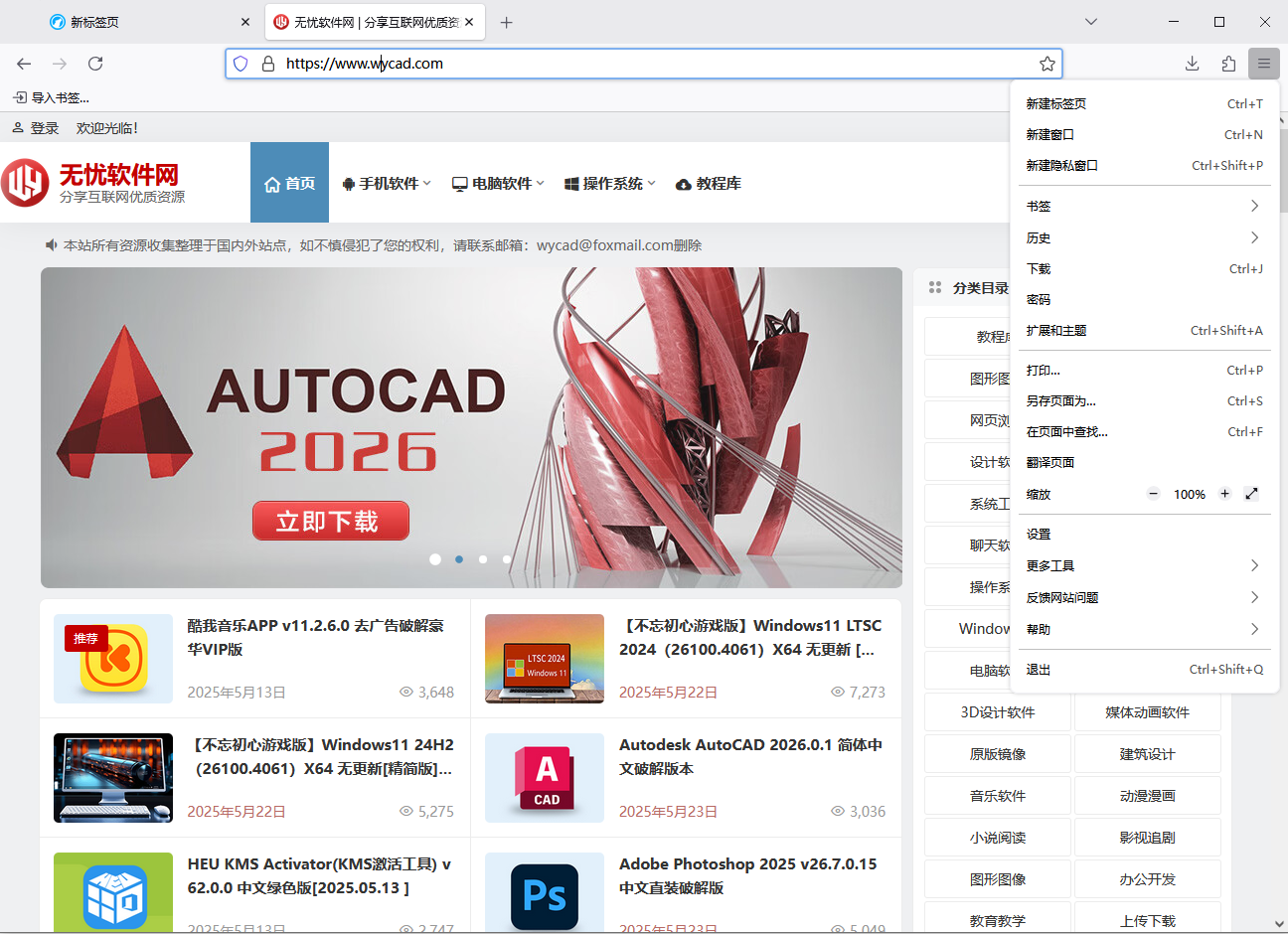Choose 新建隐私窗口 from the open menu
Viewport: 1288px width, 934px height.
tap(1063, 165)
